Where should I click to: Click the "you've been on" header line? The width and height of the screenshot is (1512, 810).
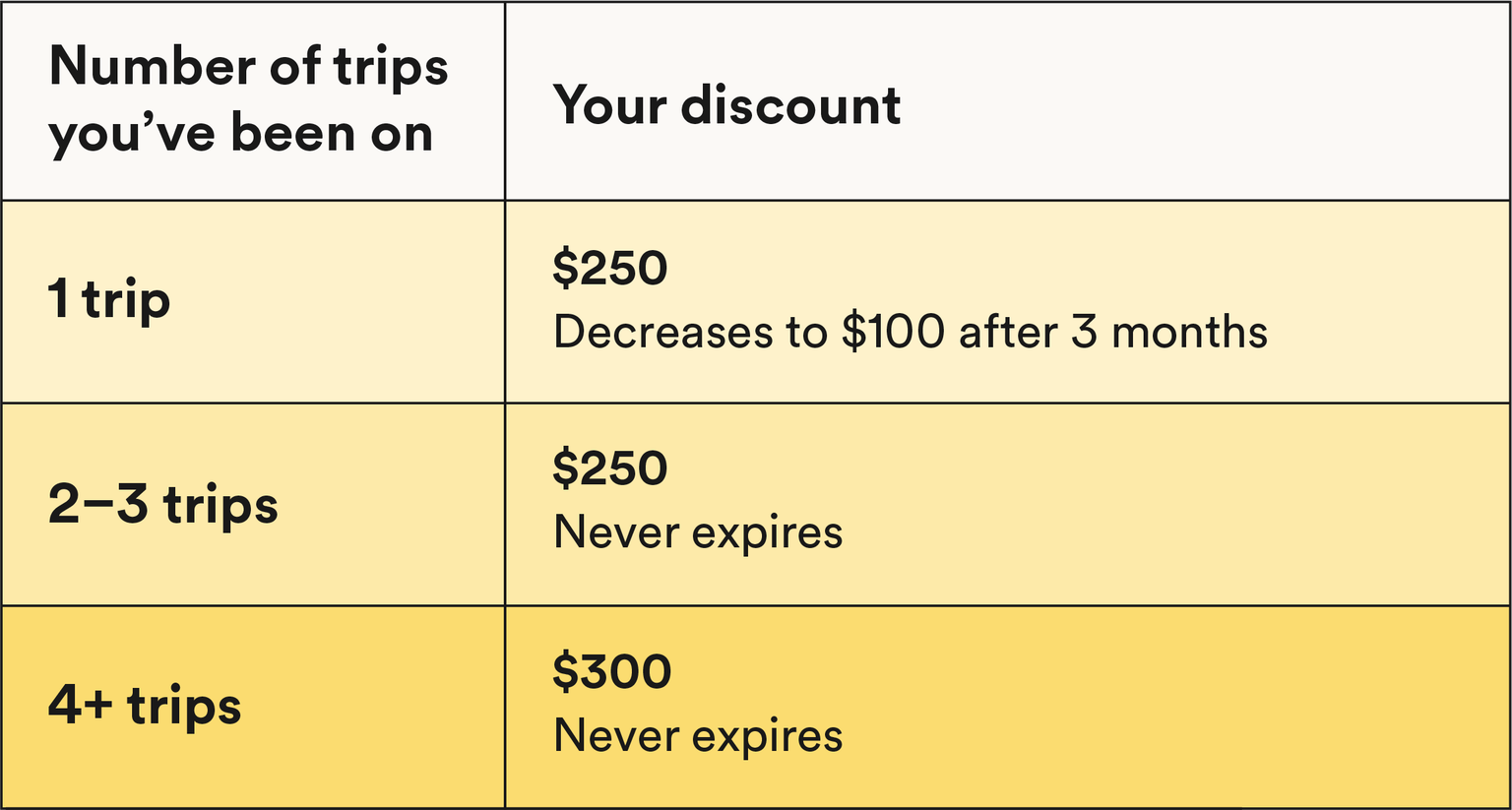click(x=241, y=133)
